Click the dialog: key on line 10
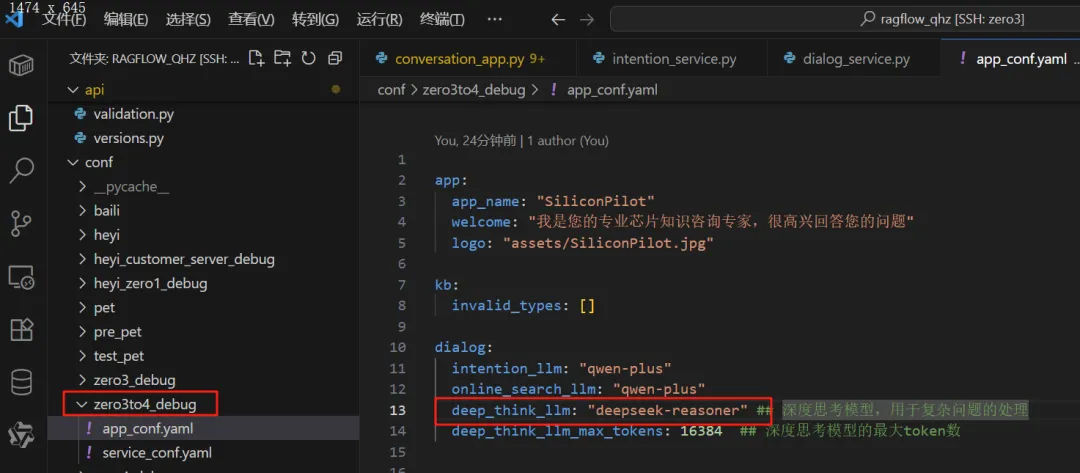 tap(464, 348)
